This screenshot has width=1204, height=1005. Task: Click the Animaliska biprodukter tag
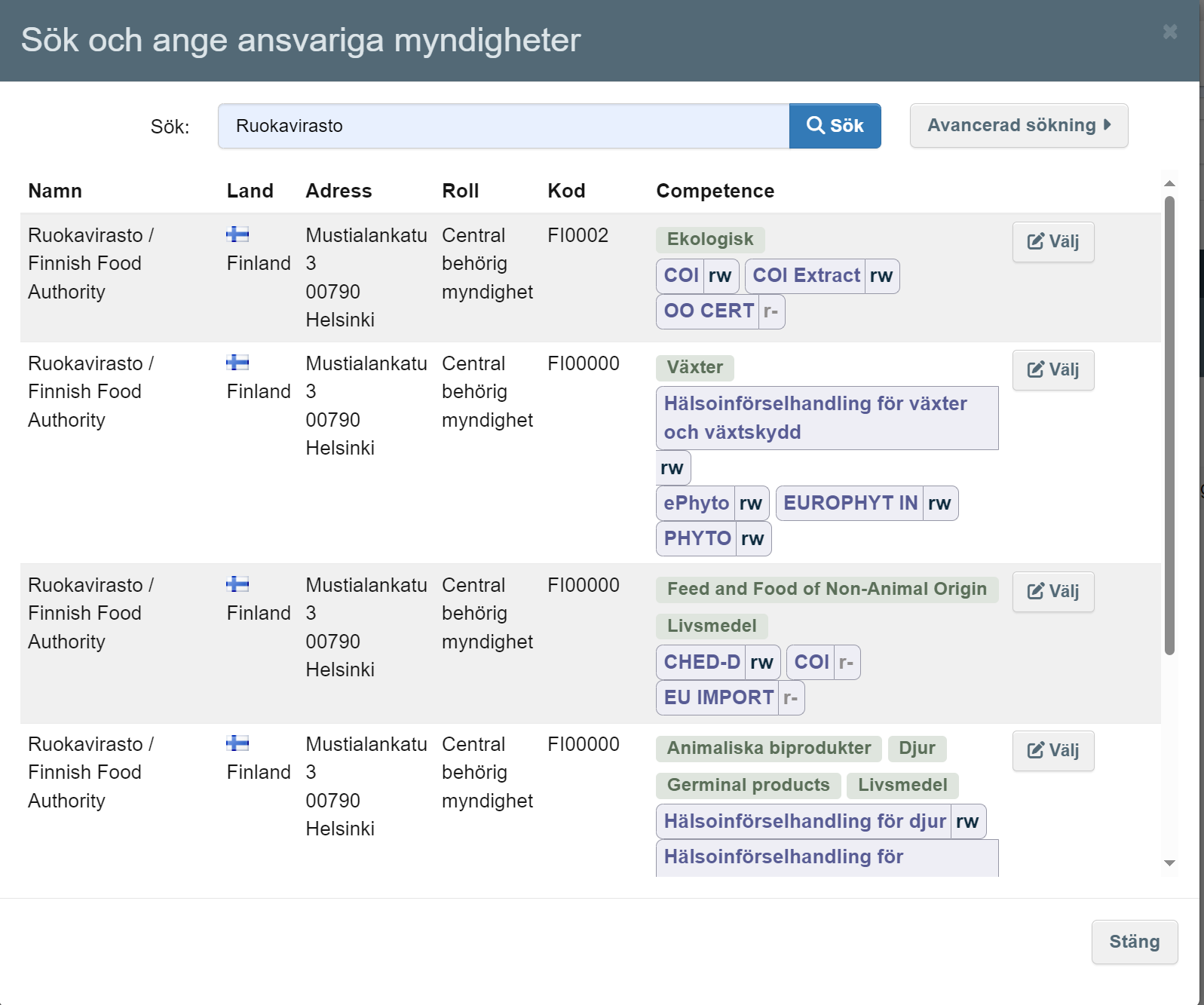click(768, 749)
